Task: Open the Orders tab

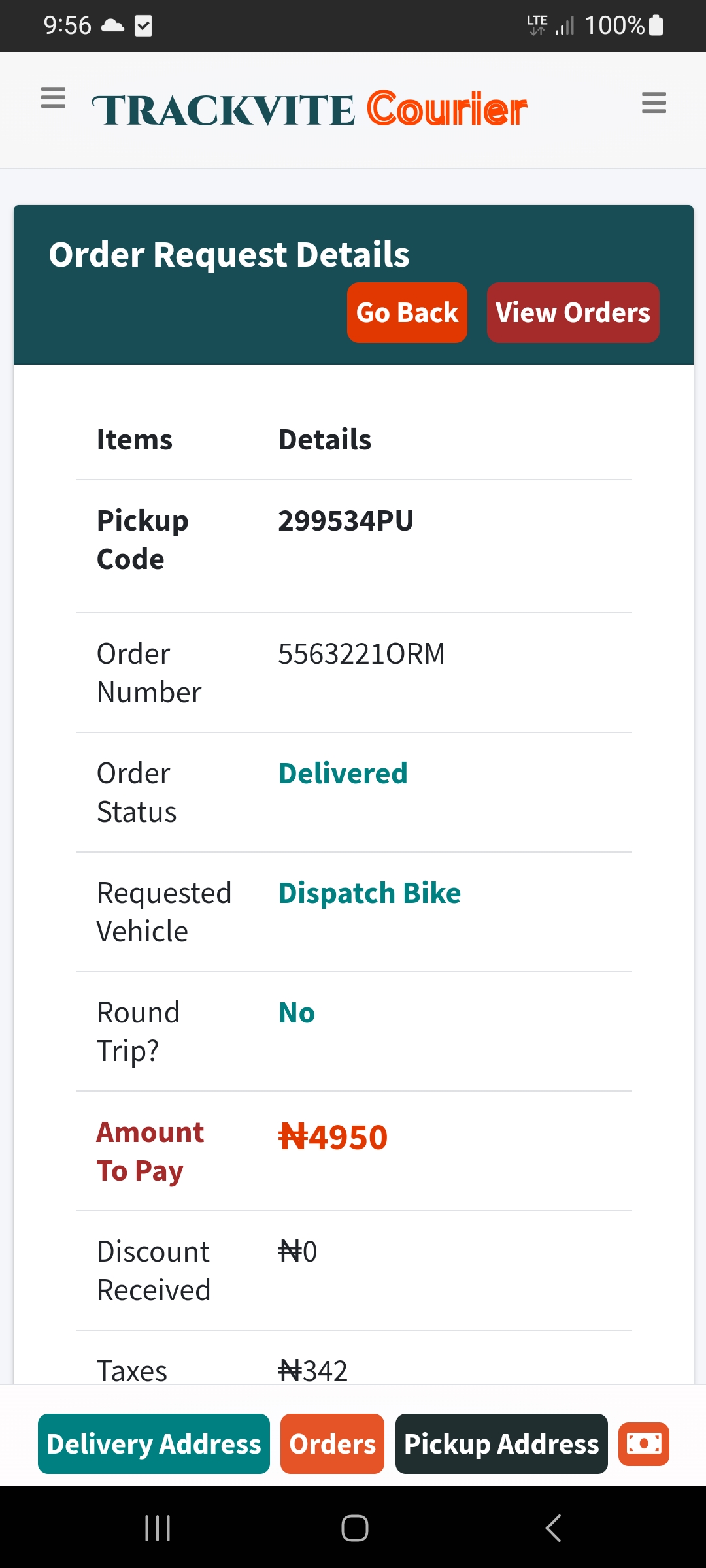Action: (332, 1444)
